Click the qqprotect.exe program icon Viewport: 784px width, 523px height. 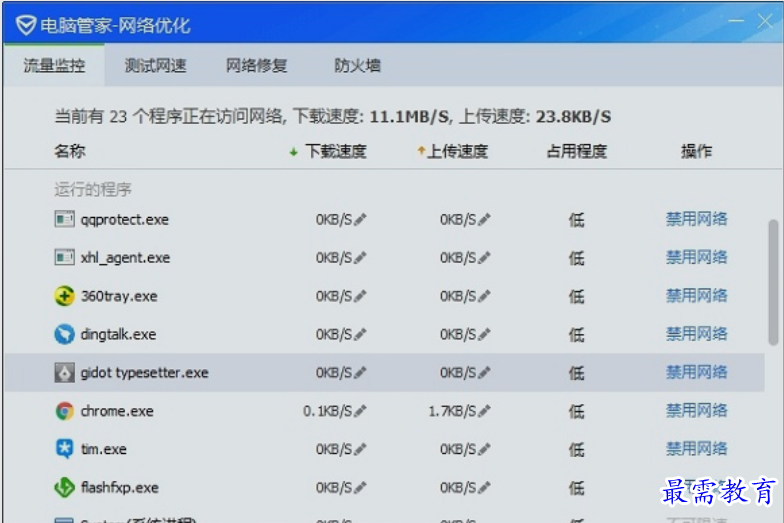pos(64,219)
